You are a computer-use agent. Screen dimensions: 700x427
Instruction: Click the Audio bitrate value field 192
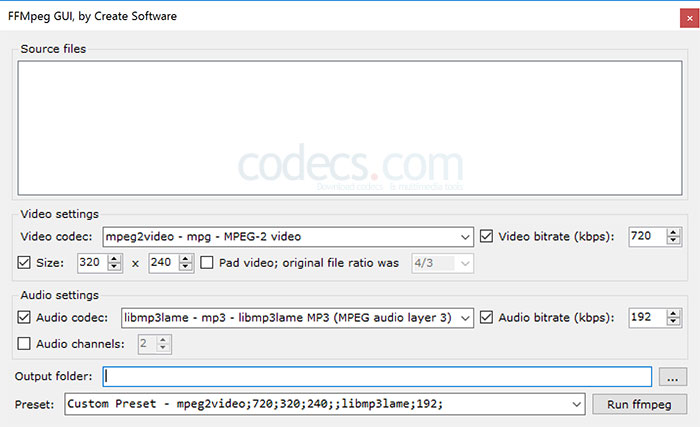point(647,318)
